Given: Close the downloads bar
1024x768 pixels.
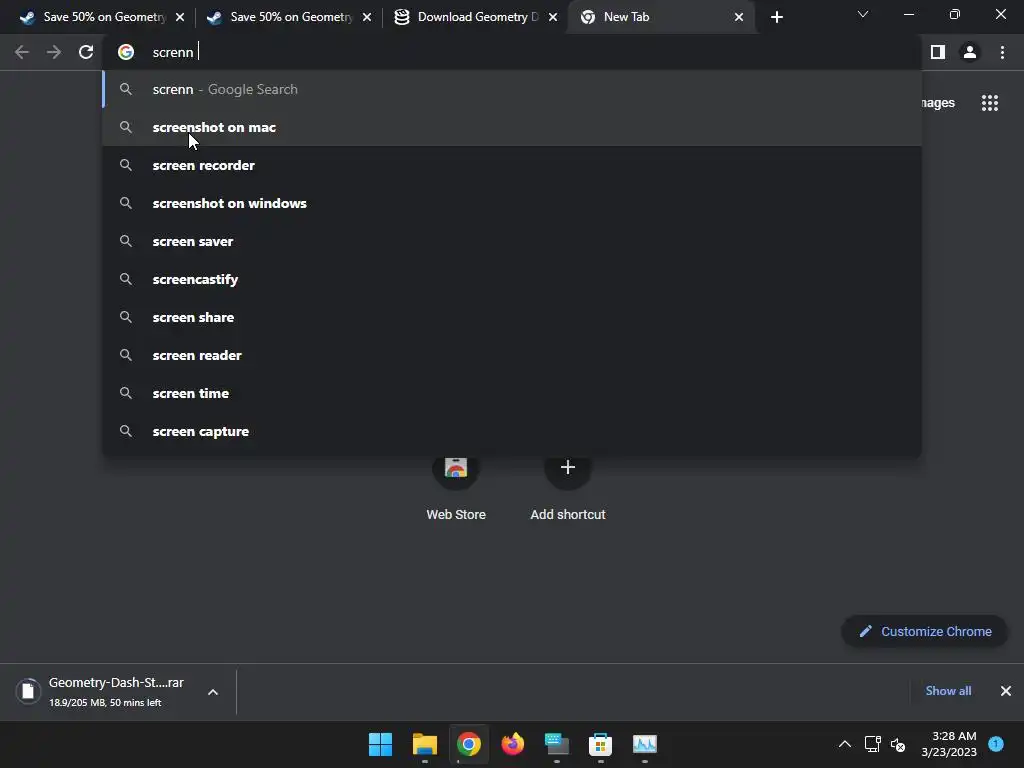Looking at the screenshot, I should point(1006,691).
